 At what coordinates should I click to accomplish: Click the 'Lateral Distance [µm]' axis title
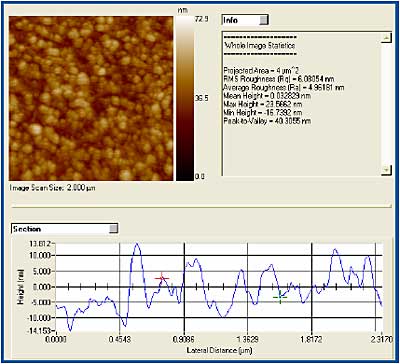click(x=219, y=350)
